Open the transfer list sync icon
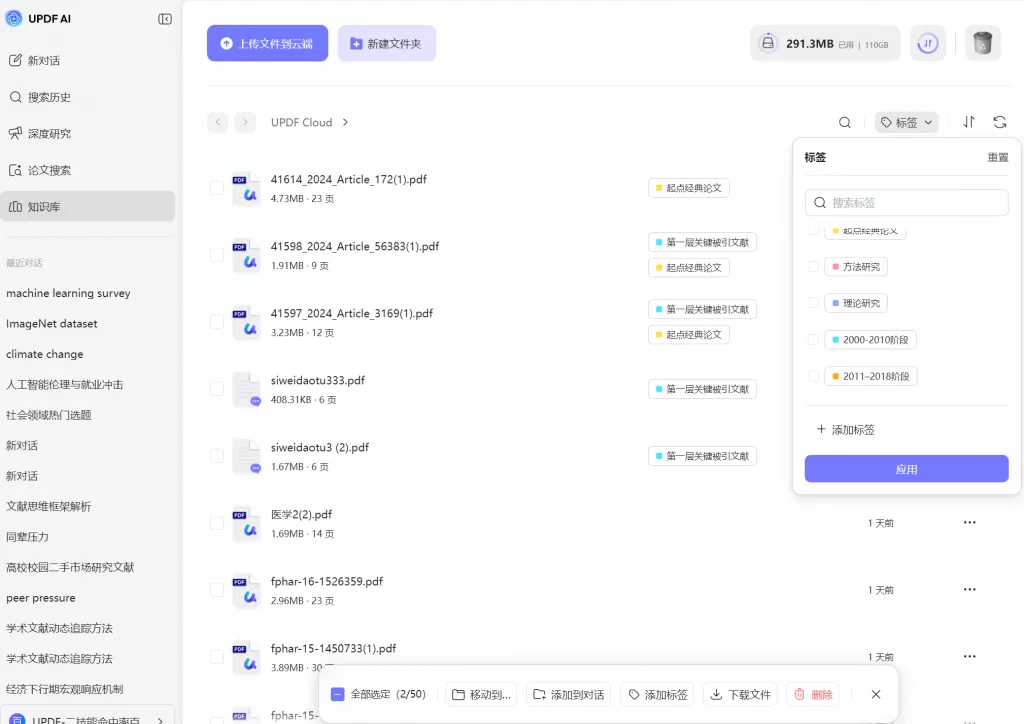 point(928,43)
